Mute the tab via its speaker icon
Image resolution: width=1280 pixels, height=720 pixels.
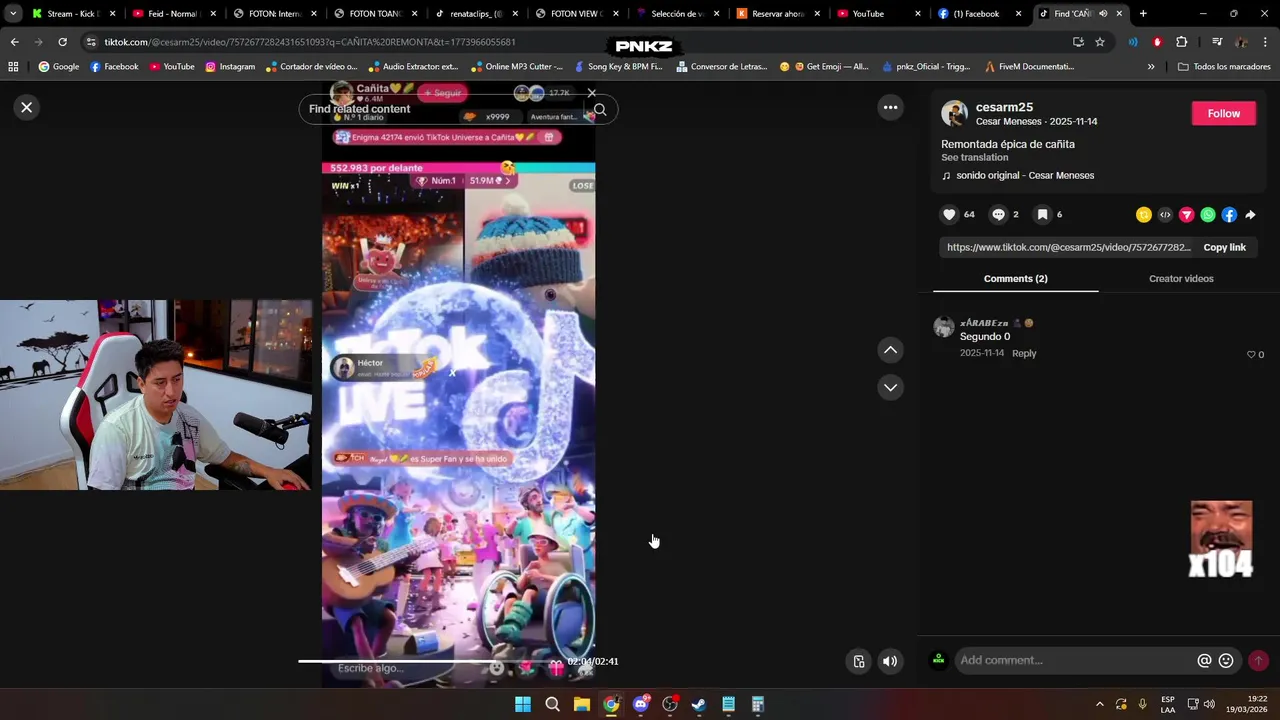pos(1103,14)
